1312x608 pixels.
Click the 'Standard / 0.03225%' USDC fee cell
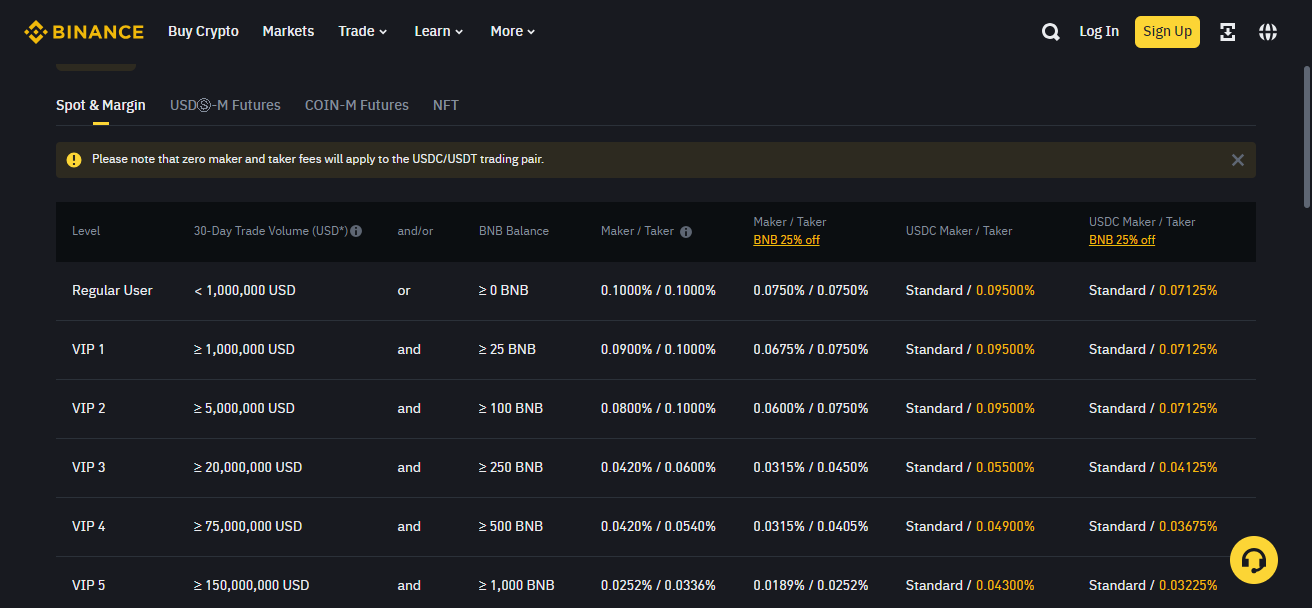pyautogui.click(x=1153, y=585)
